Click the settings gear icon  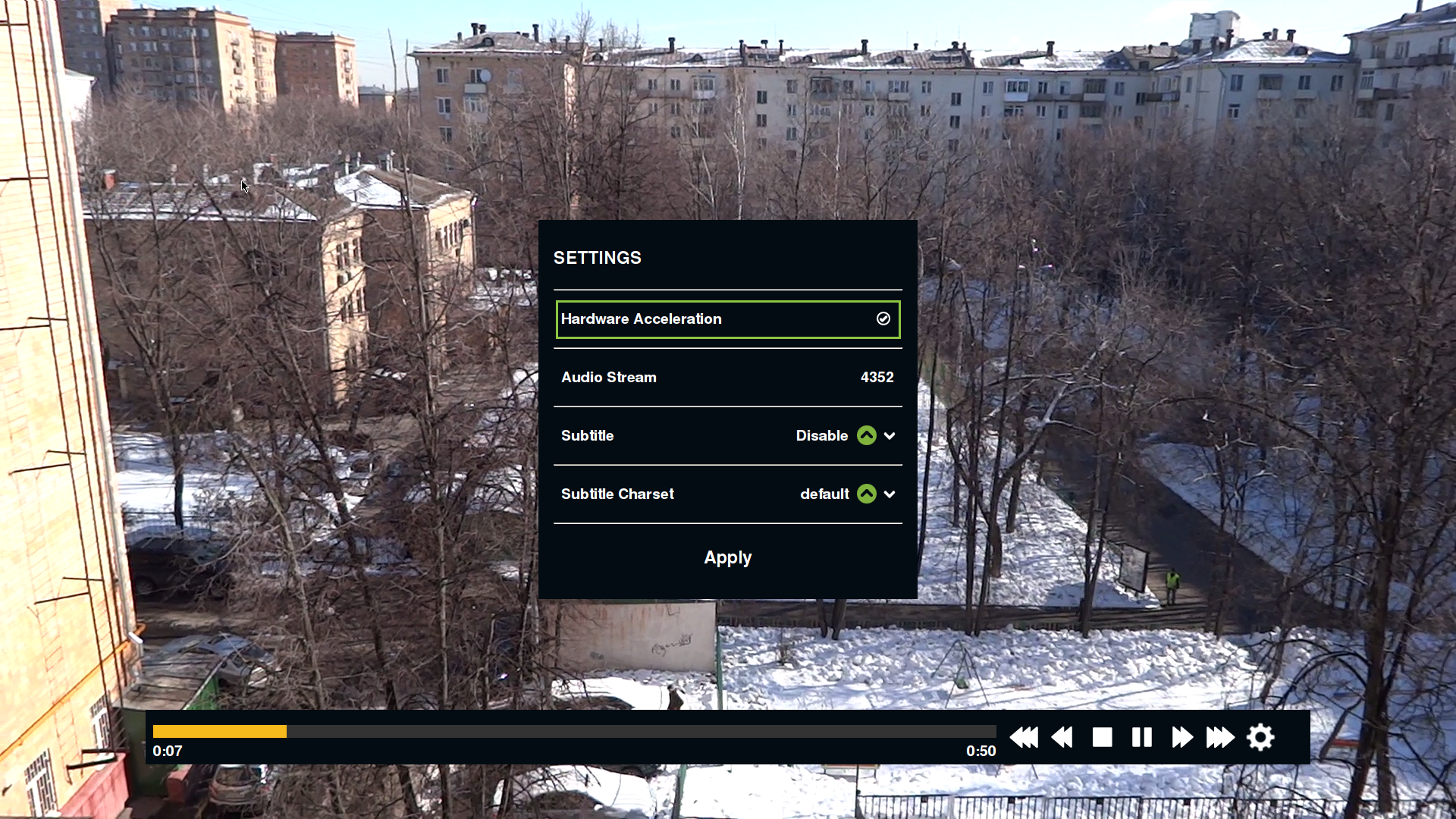(x=1260, y=737)
